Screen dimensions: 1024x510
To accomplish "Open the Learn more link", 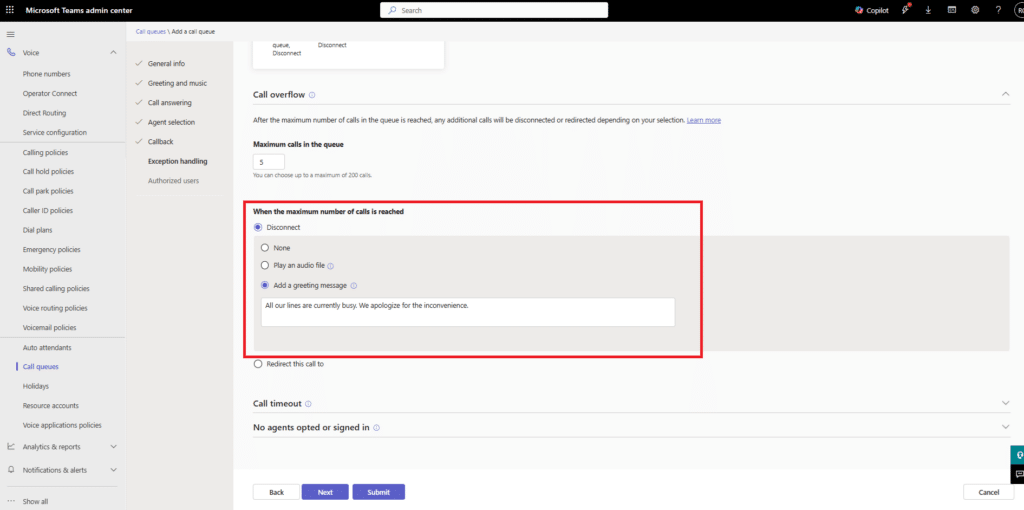I will (x=703, y=120).
